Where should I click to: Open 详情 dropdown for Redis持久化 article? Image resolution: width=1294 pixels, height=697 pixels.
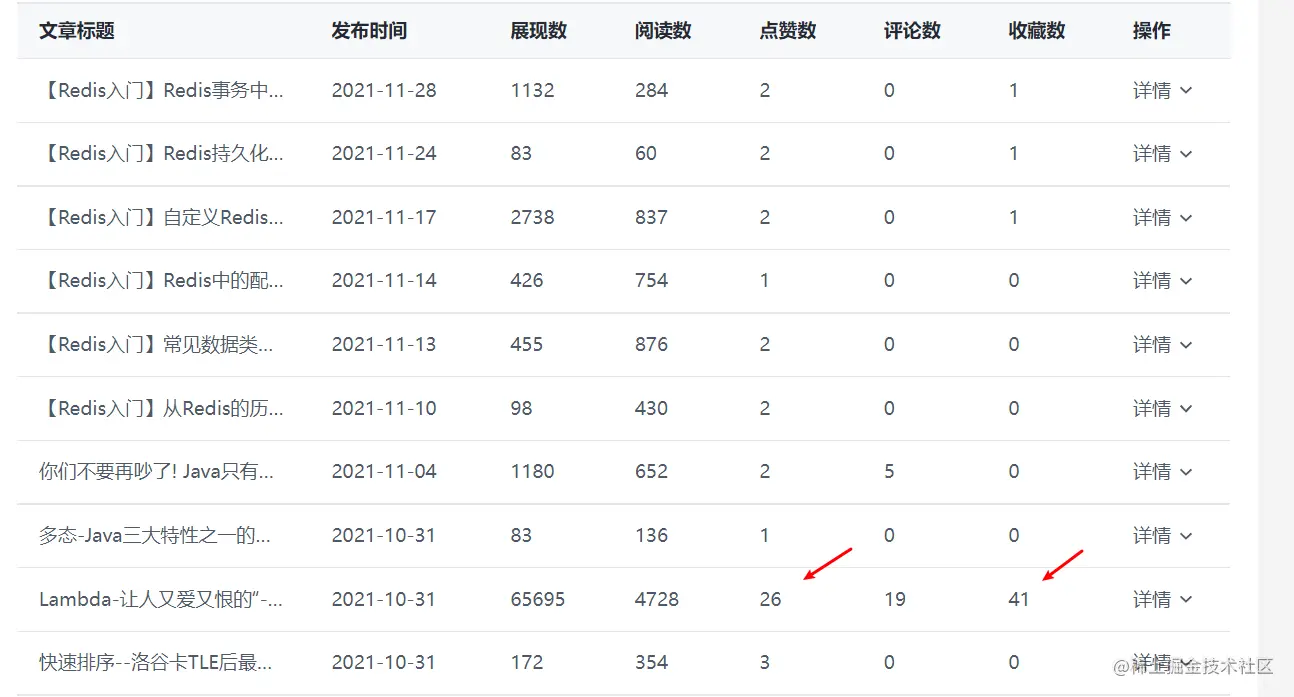pyautogui.click(x=1162, y=154)
